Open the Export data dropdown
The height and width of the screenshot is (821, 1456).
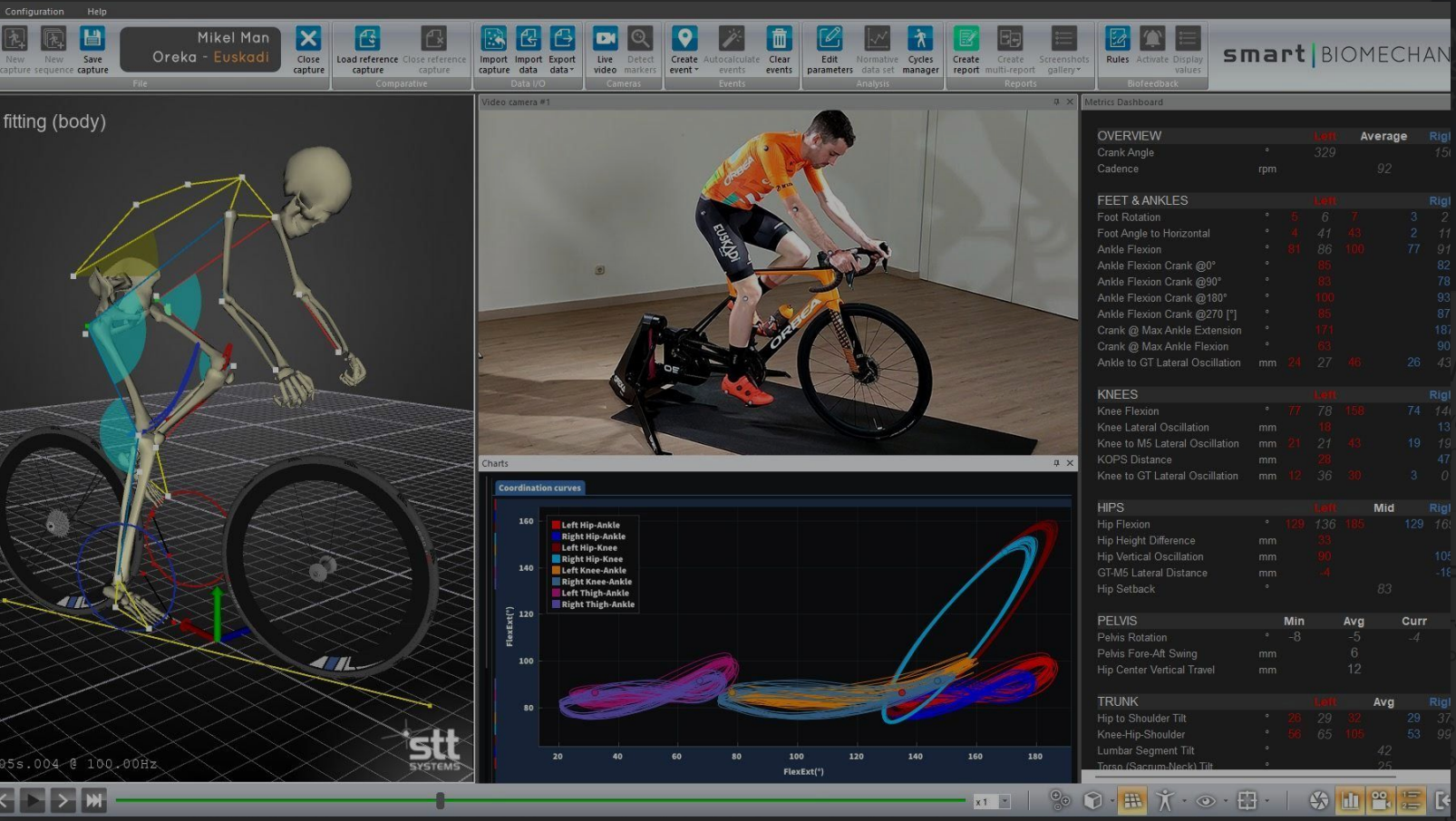click(x=562, y=49)
